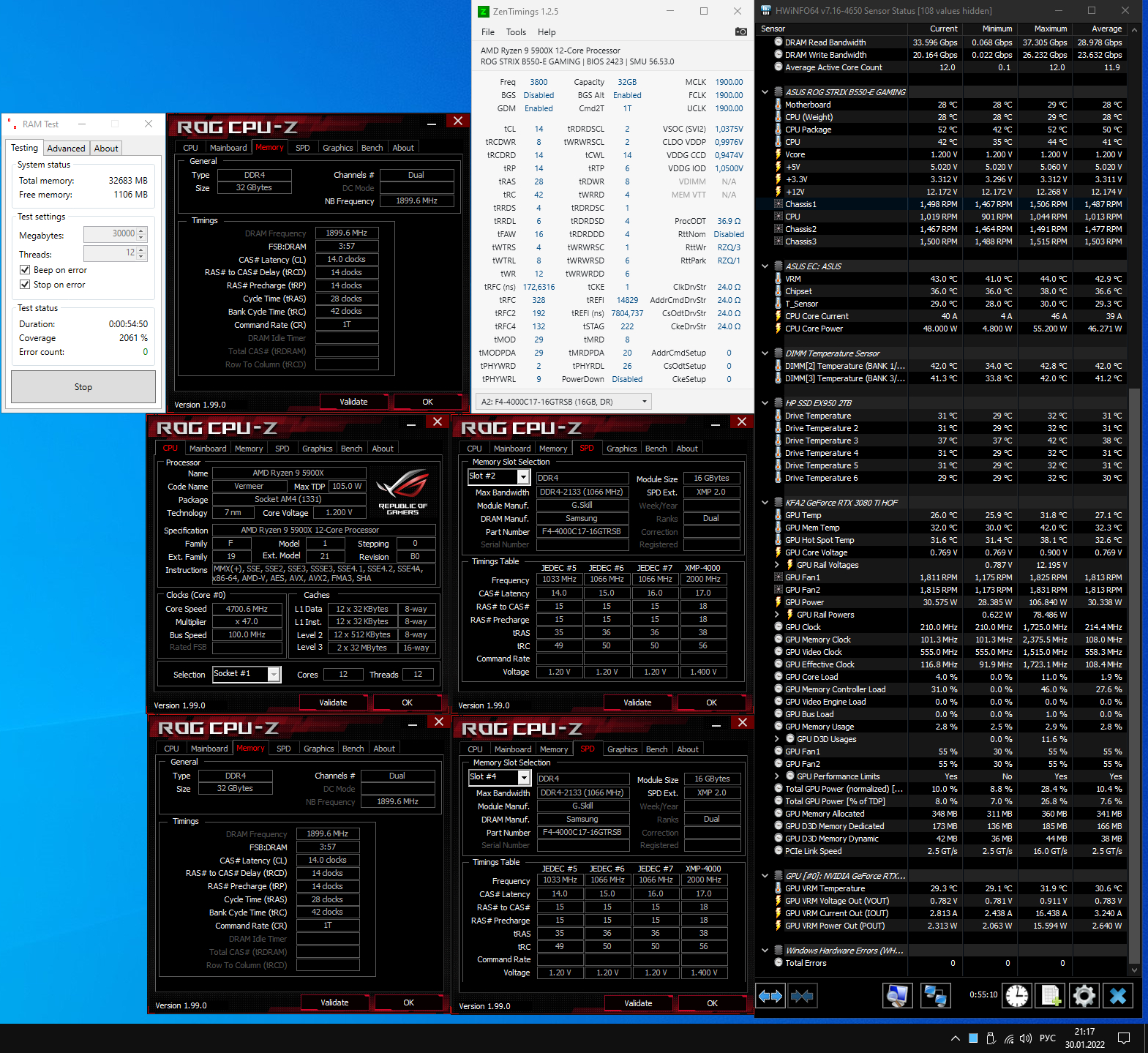1148x1053 pixels.
Task: Open the ZenTimings Tools menu
Action: [516, 32]
